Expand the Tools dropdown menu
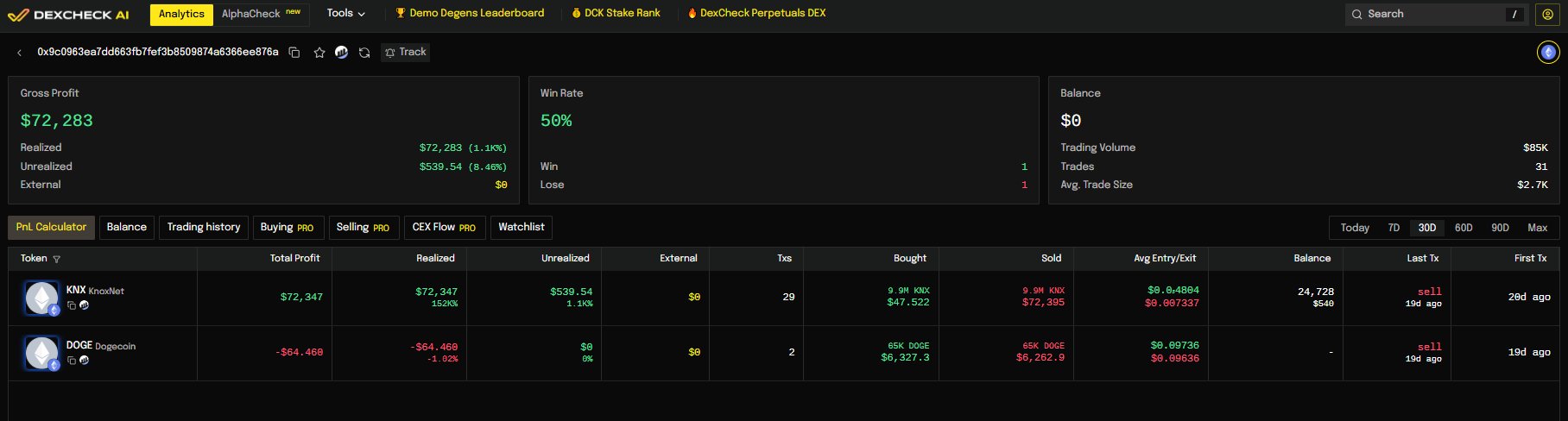The height and width of the screenshot is (421, 1568). click(x=345, y=14)
